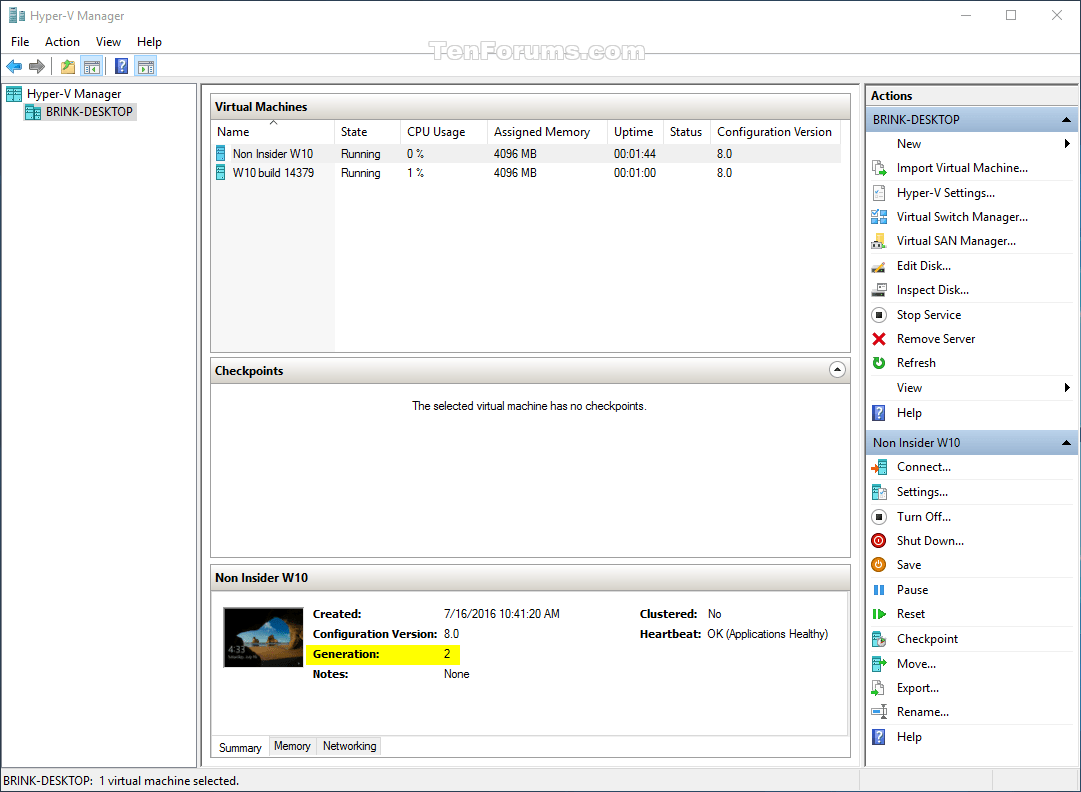Image resolution: width=1081 pixels, height=792 pixels.
Task: Select Edit Disk in the Actions pane
Action: pyautogui.click(x=924, y=265)
